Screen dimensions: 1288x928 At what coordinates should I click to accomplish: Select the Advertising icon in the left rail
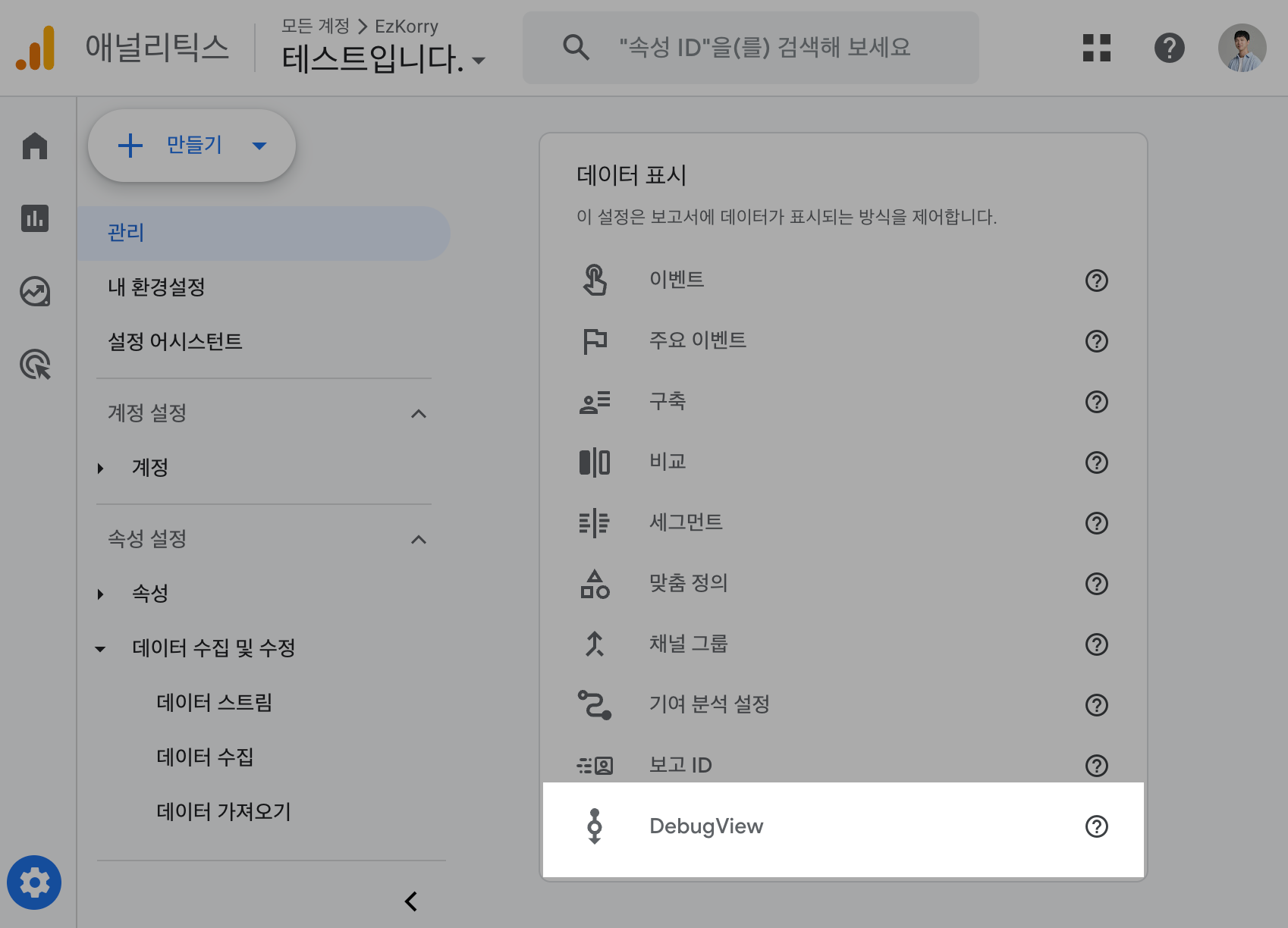[x=35, y=364]
